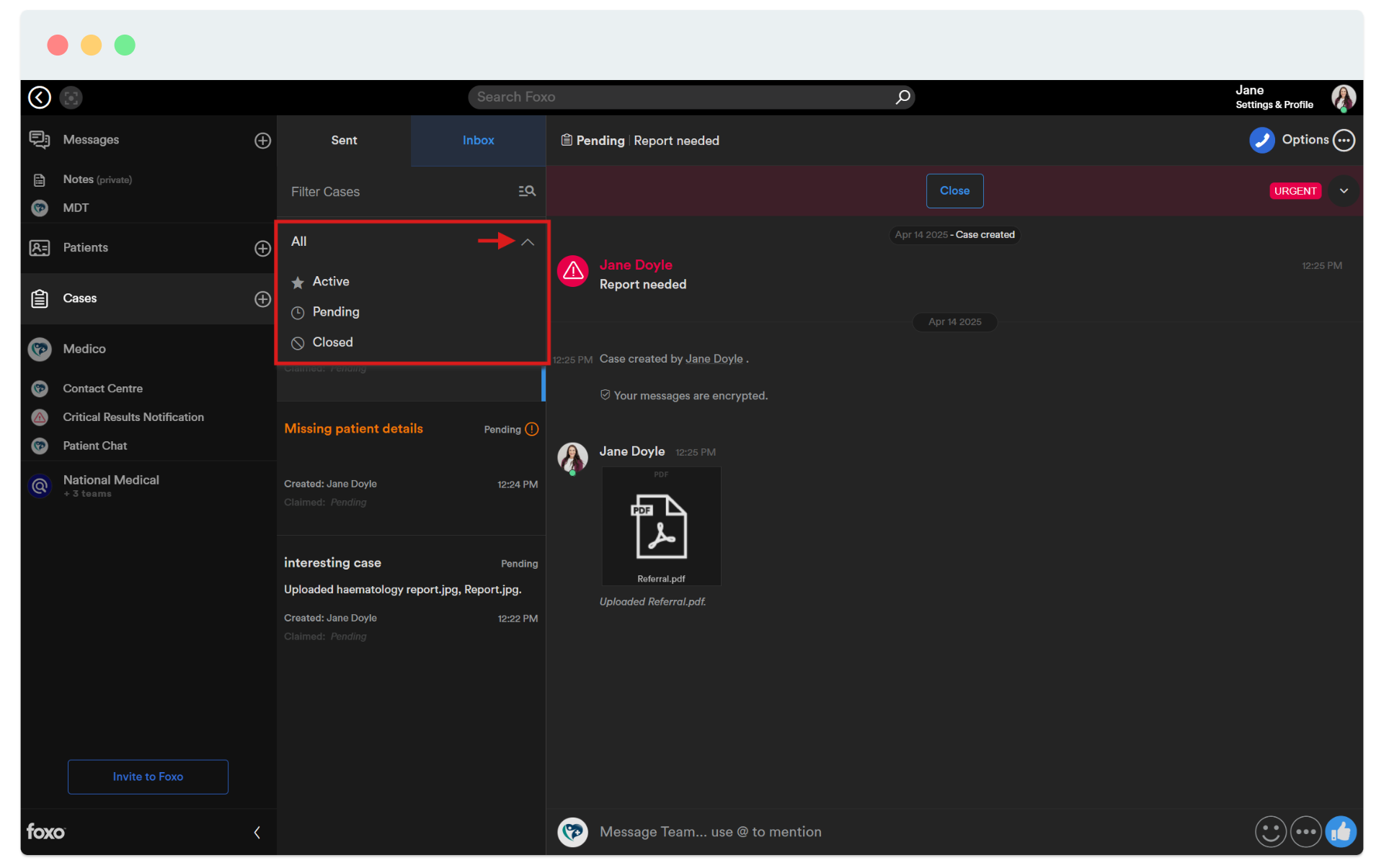
Task: Open the Medico team
Action: click(x=84, y=349)
